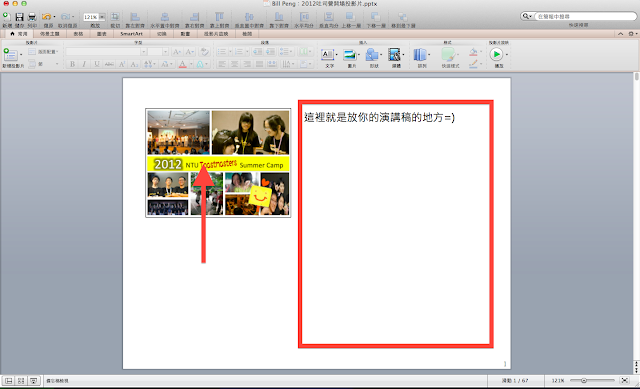Toggle Underline formatting
This screenshot has height=389, width=640.
[97, 64]
